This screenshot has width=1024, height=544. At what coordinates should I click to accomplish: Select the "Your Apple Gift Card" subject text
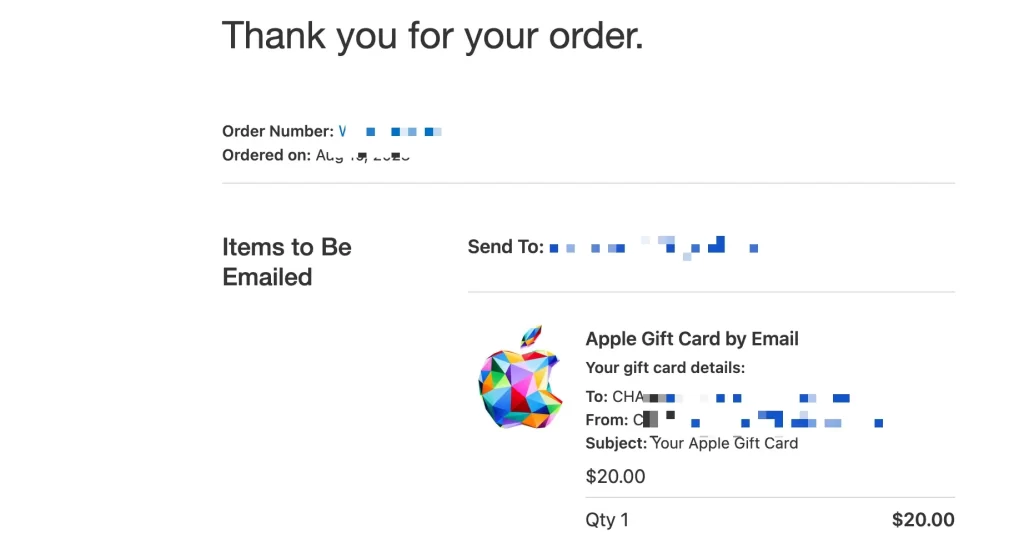point(724,443)
